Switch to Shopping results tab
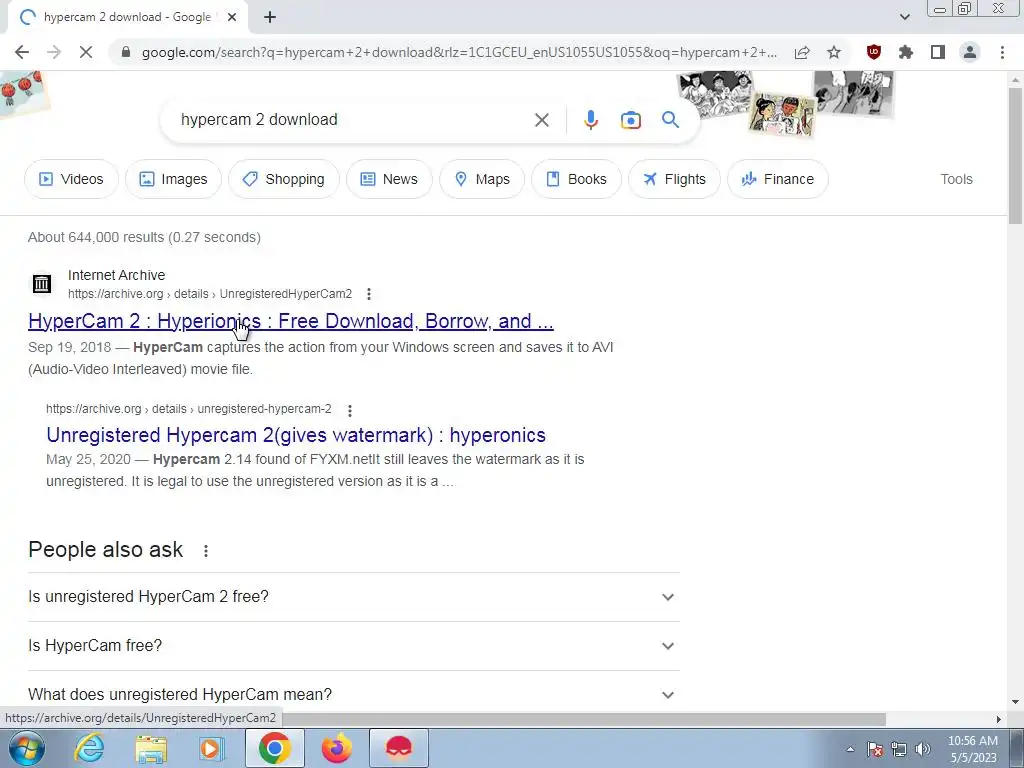 (283, 179)
